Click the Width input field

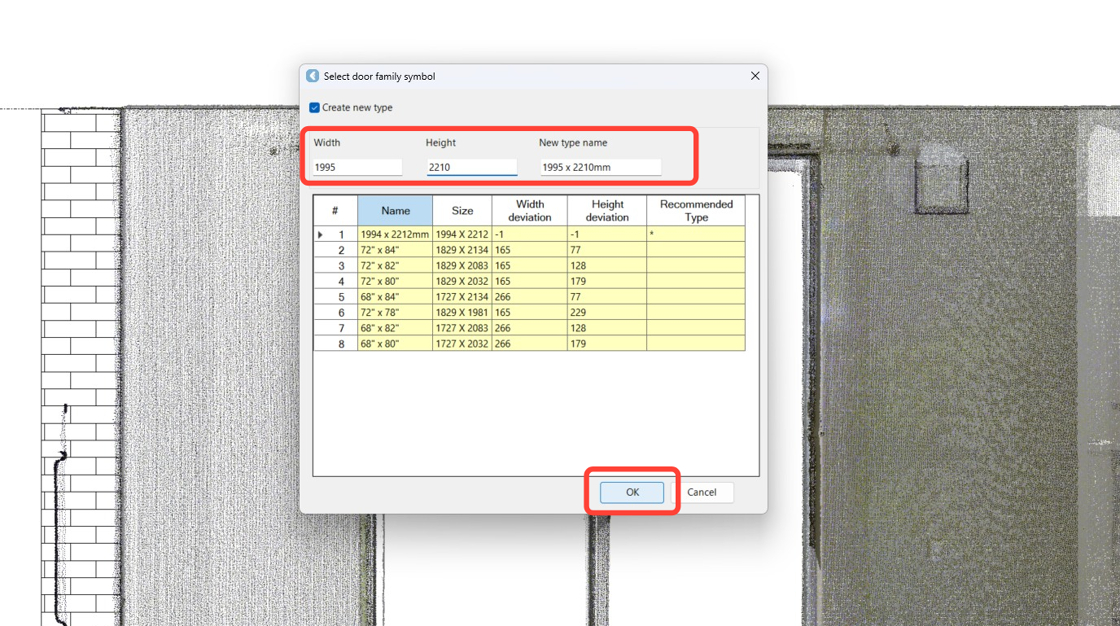pyautogui.click(x=357, y=167)
